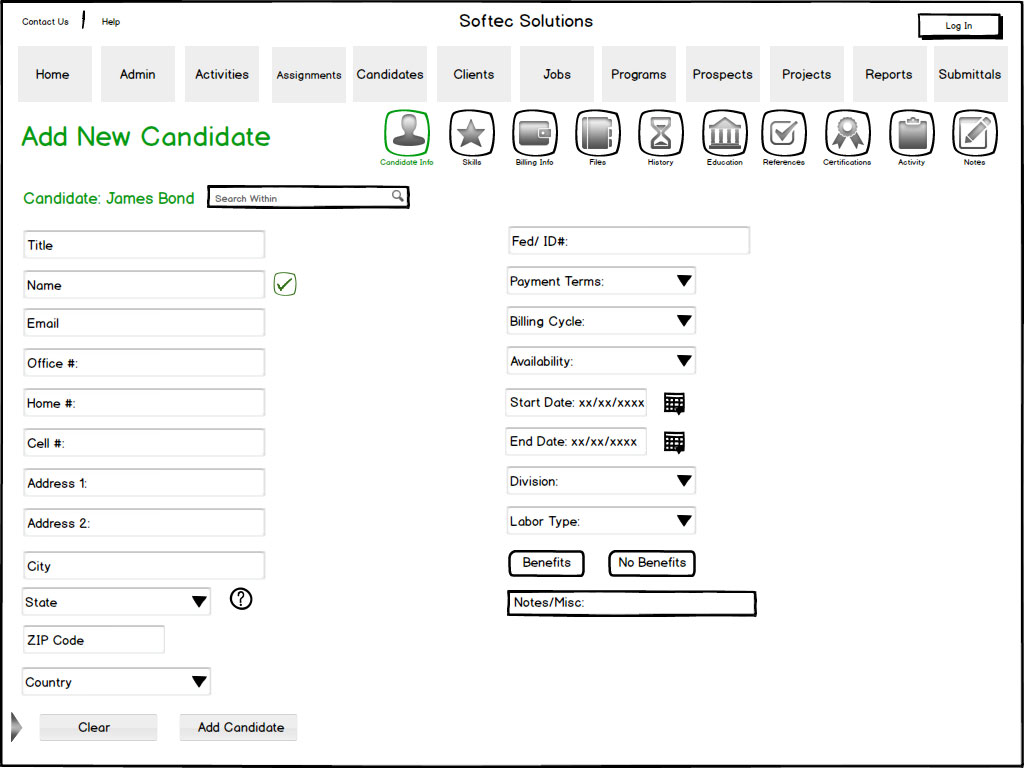
Task: Open the Reports menu tab
Action: [888, 74]
